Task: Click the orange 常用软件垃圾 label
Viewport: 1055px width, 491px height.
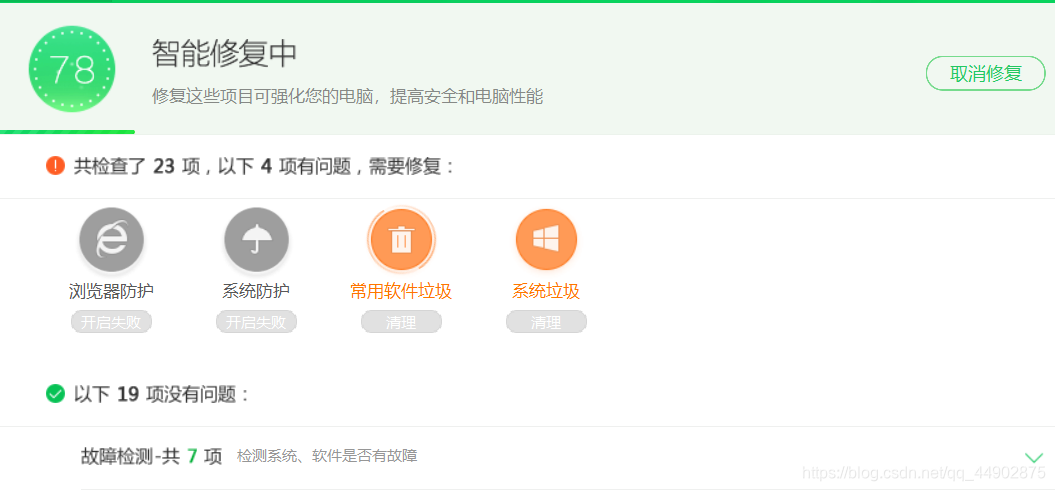Action: pos(401,291)
